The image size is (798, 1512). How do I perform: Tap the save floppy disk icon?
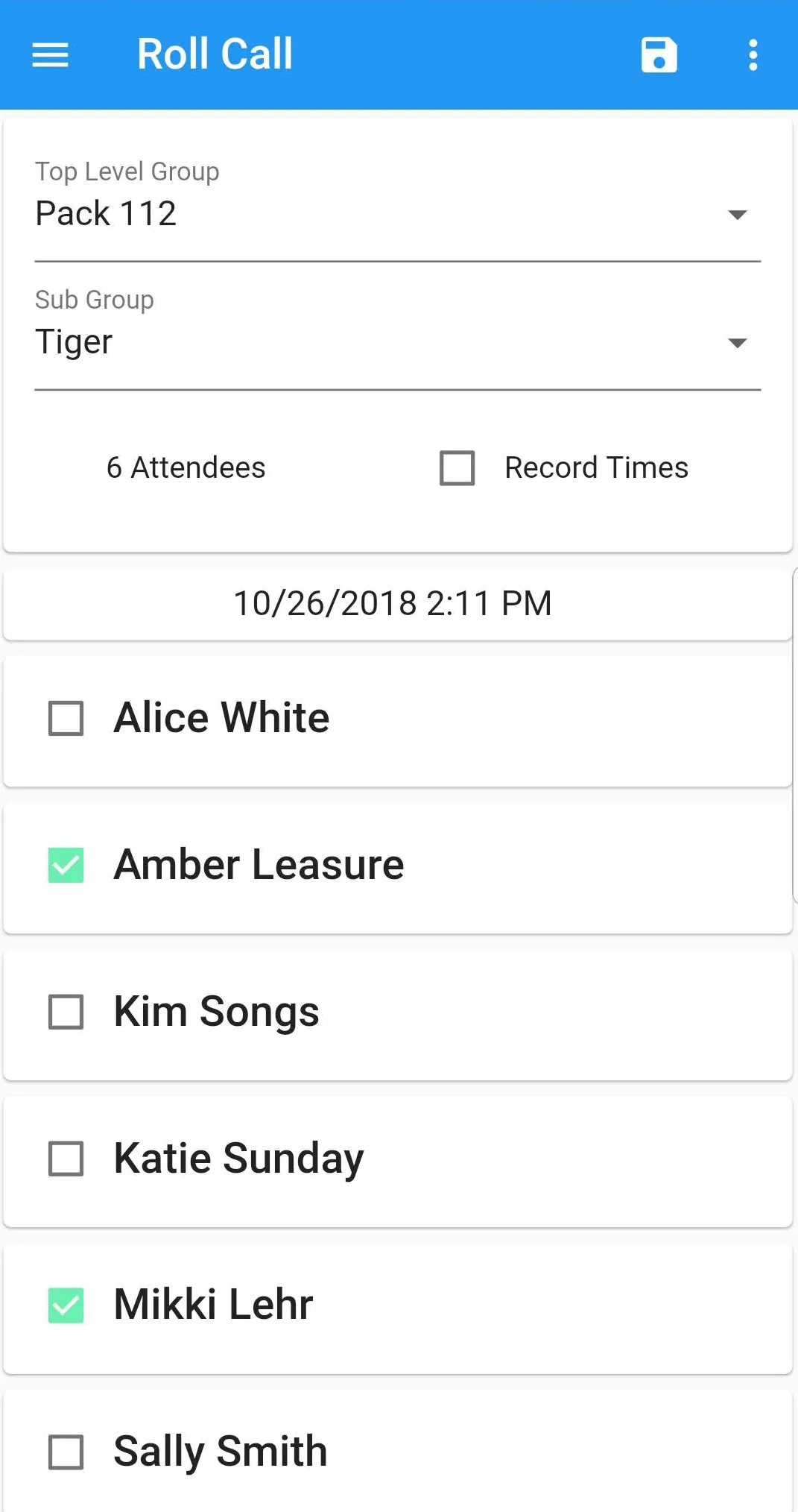659,55
